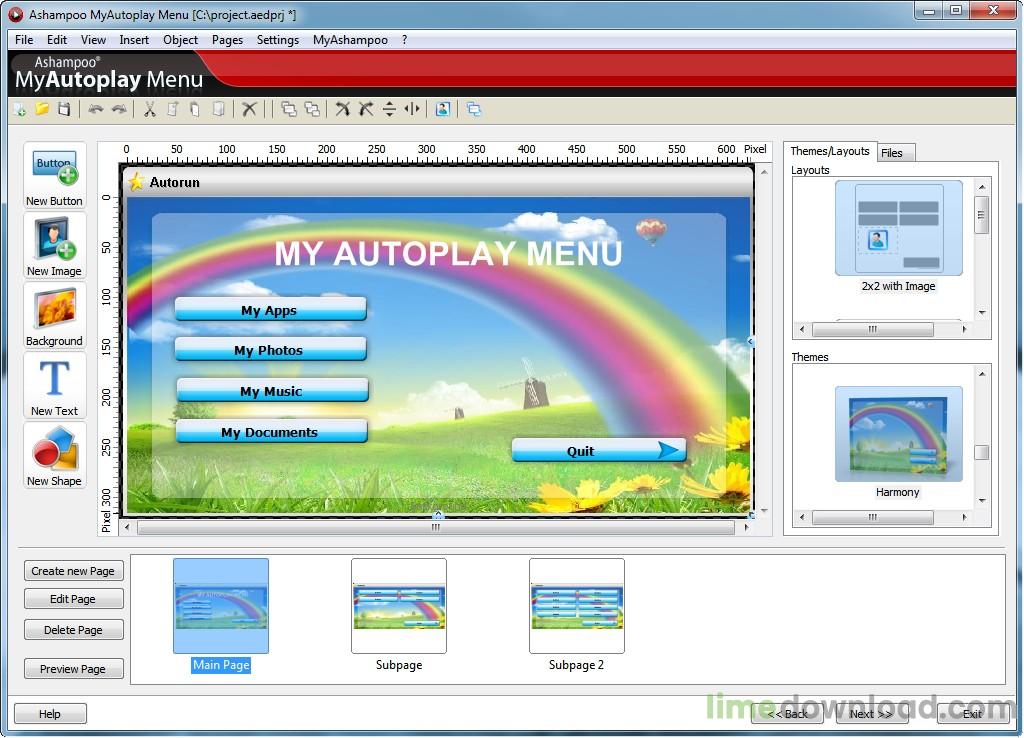The width and height of the screenshot is (1024, 738).
Task: Apply the 2x2 with Image layout
Action: pos(897,228)
